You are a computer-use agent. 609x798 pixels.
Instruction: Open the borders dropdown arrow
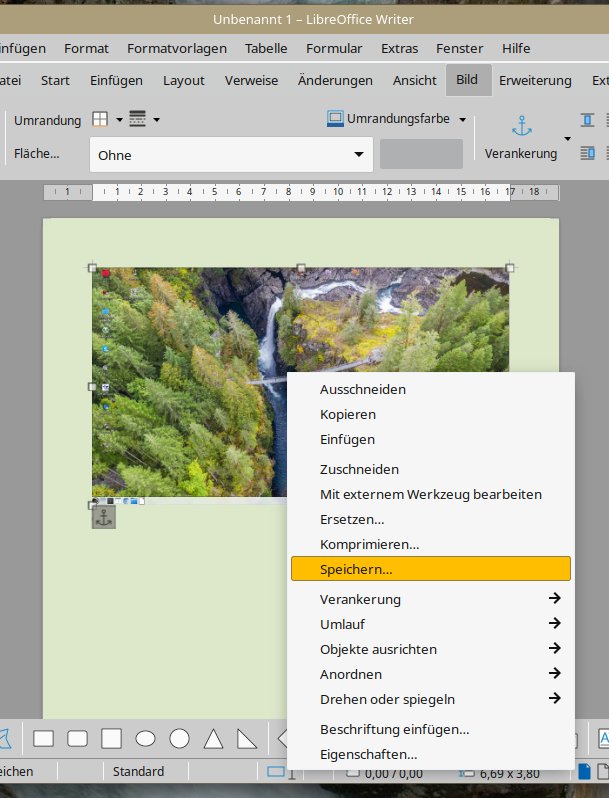pyautogui.click(x=119, y=120)
